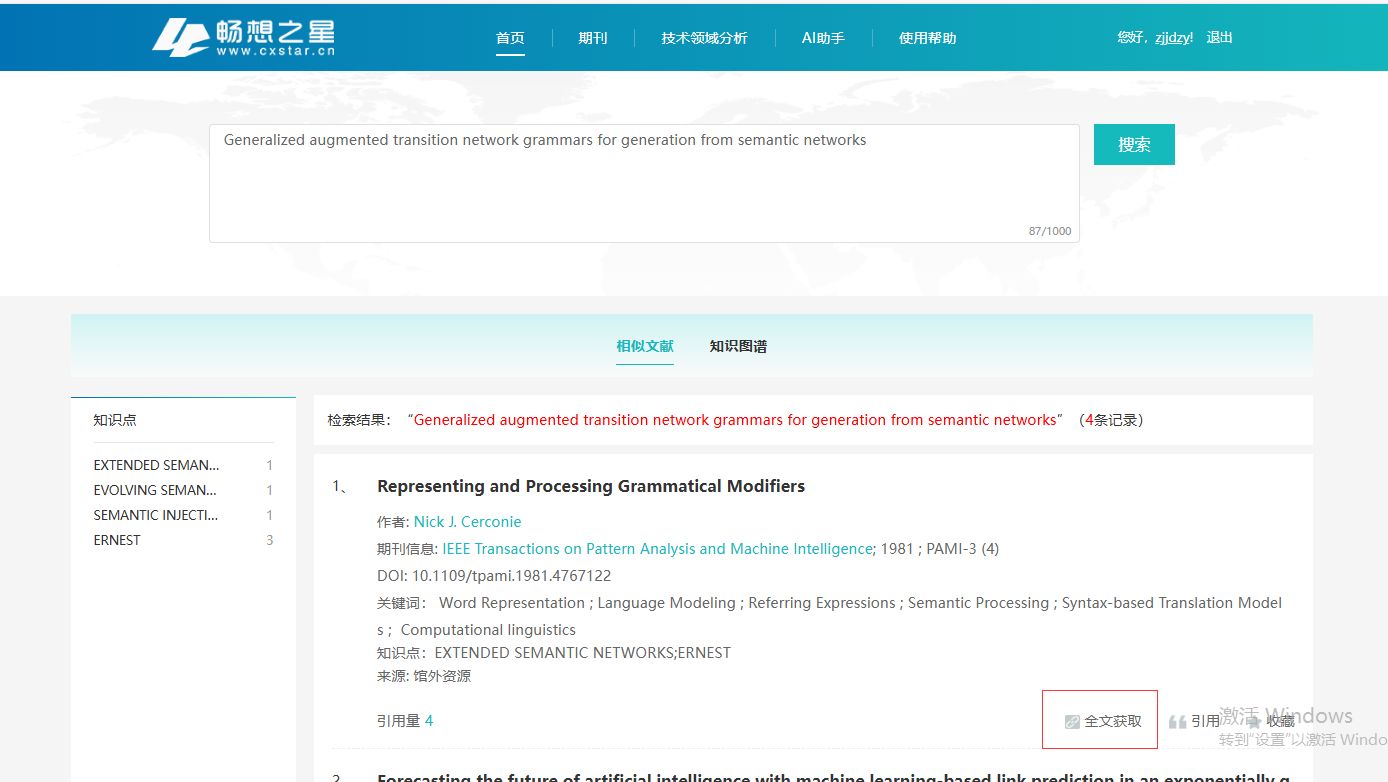Image resolution: width=1388 pixels, height=782 pixels.
Task: Click the star 收藏 icon
Action: 1254,721
